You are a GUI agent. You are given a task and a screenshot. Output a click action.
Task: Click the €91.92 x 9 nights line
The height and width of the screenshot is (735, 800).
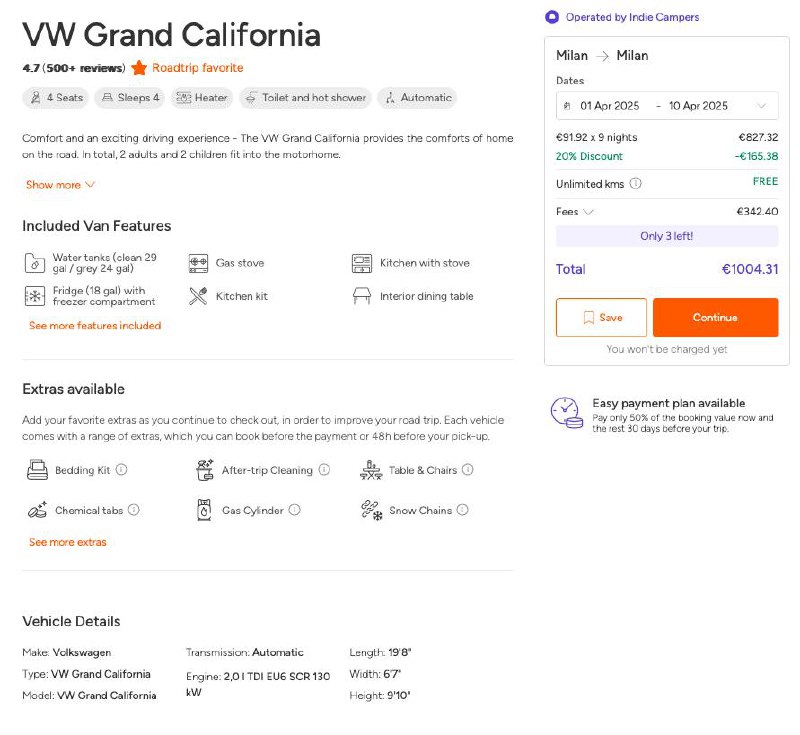pyautogui.click(x=596, y=137)
